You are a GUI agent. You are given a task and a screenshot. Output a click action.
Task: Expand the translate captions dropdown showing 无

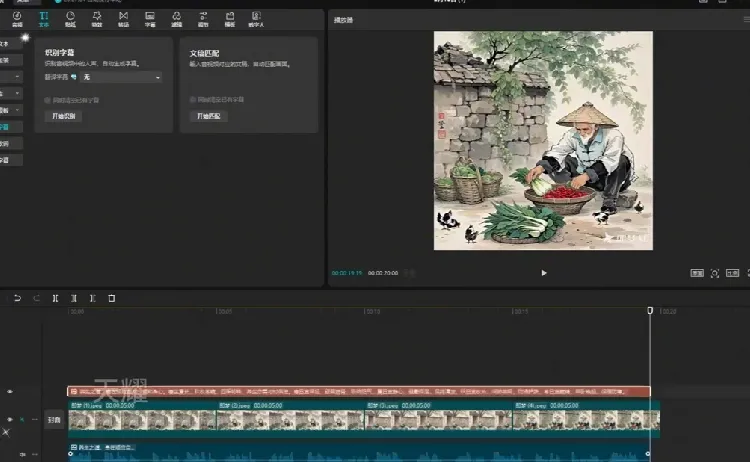click(x=121, y=77)
